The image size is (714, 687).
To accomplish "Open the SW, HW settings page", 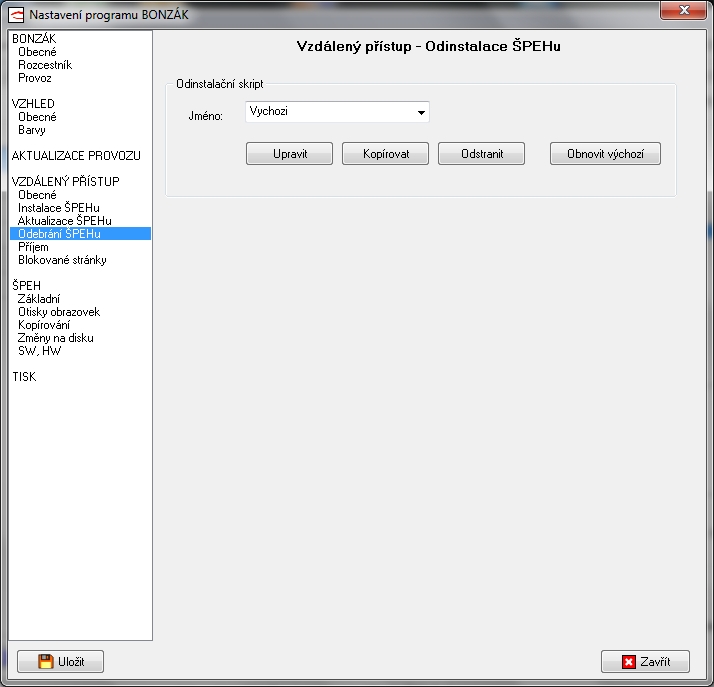I will coord(40,351).
